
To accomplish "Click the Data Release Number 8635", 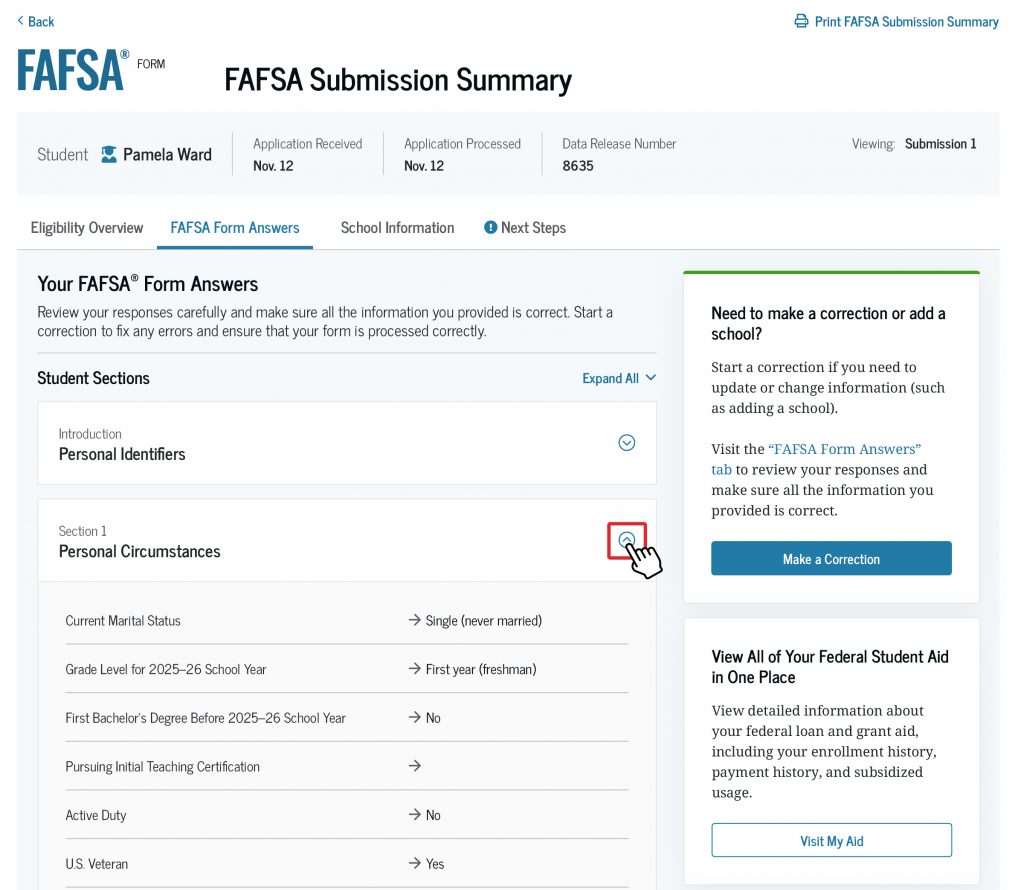I will [578, 166].
